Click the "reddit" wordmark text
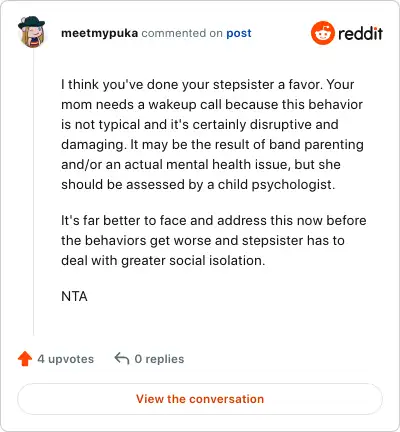400x432 pixels. tap(360, 33)
